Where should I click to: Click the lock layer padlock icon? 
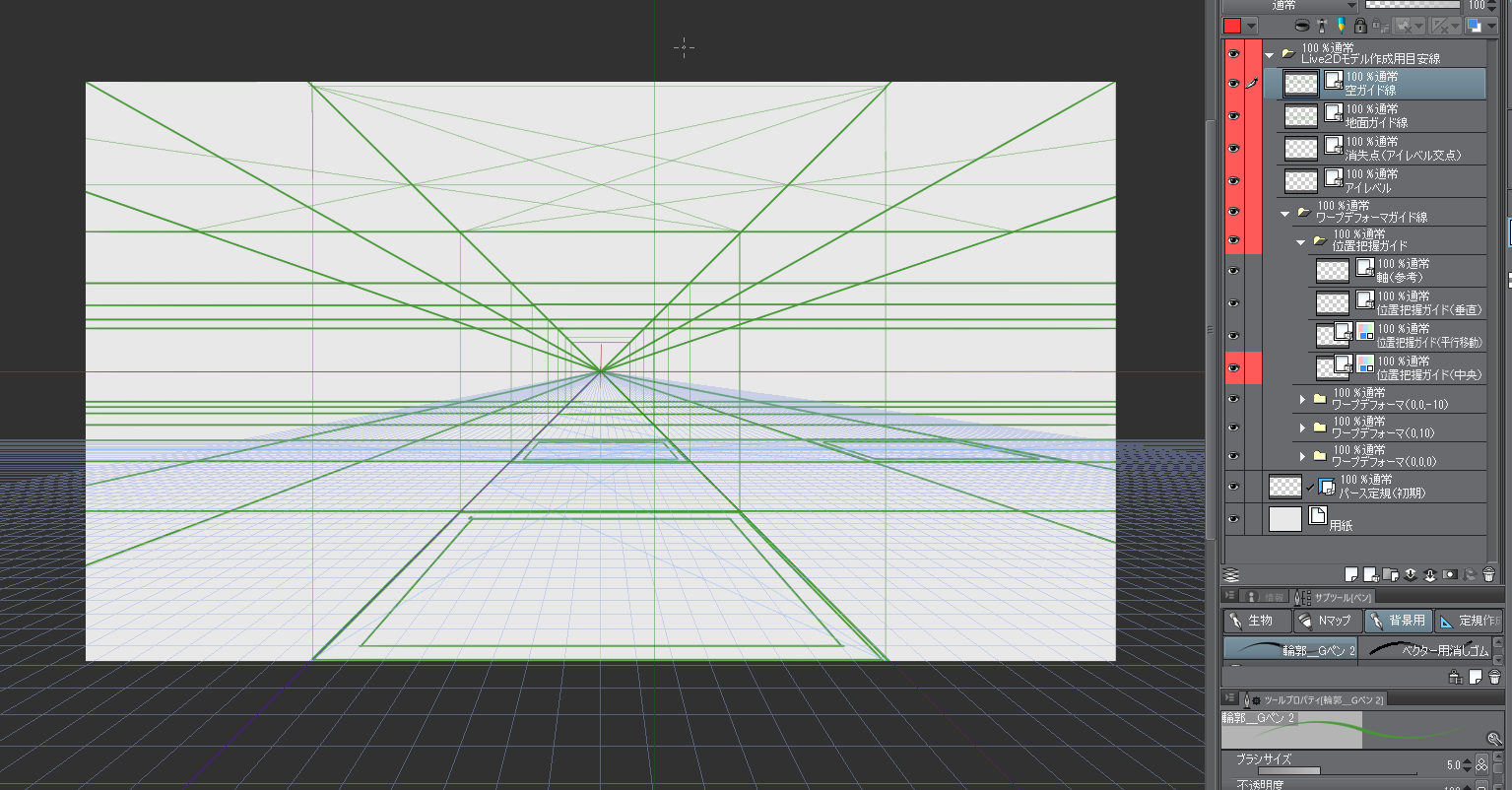(x=1360, y=26)
